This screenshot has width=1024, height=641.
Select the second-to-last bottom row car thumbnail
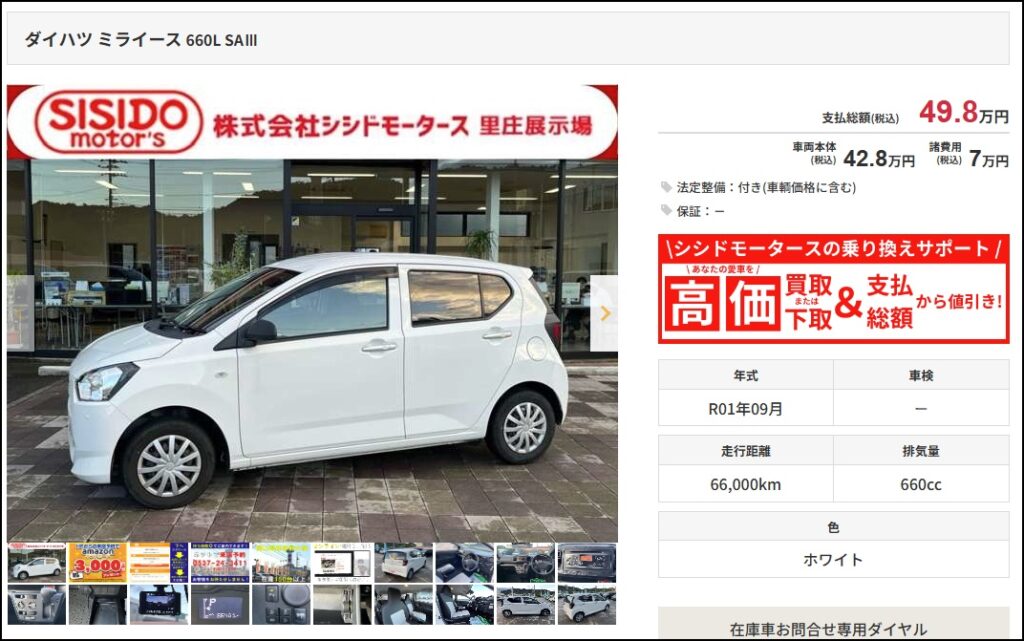tap(526, 604)
